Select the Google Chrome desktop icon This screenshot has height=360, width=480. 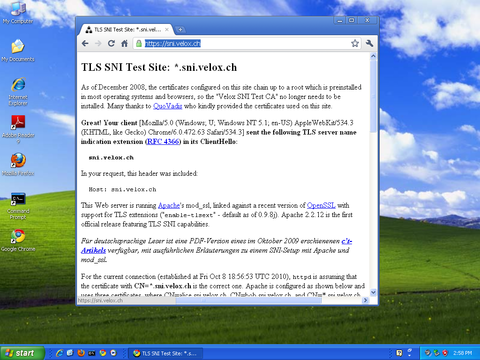18,240
